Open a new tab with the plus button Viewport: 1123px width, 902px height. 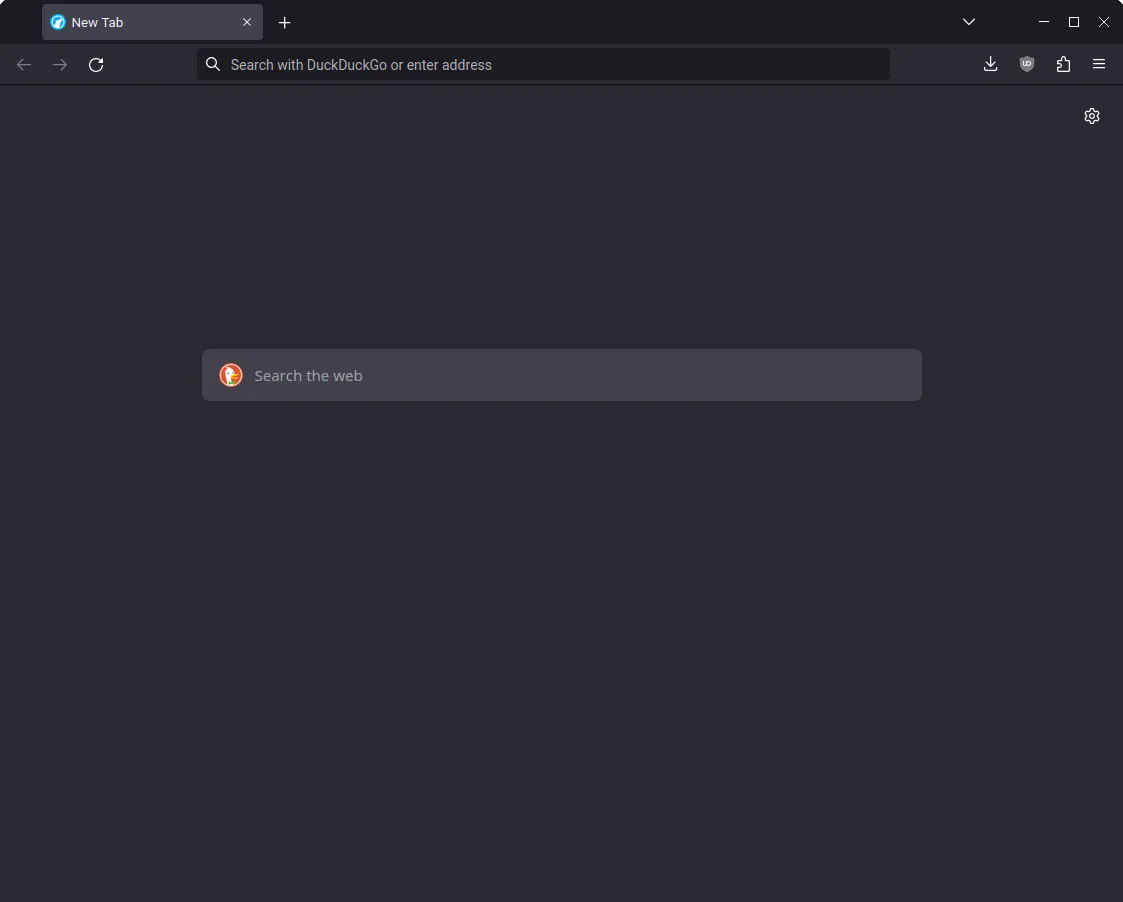(284, 22)
